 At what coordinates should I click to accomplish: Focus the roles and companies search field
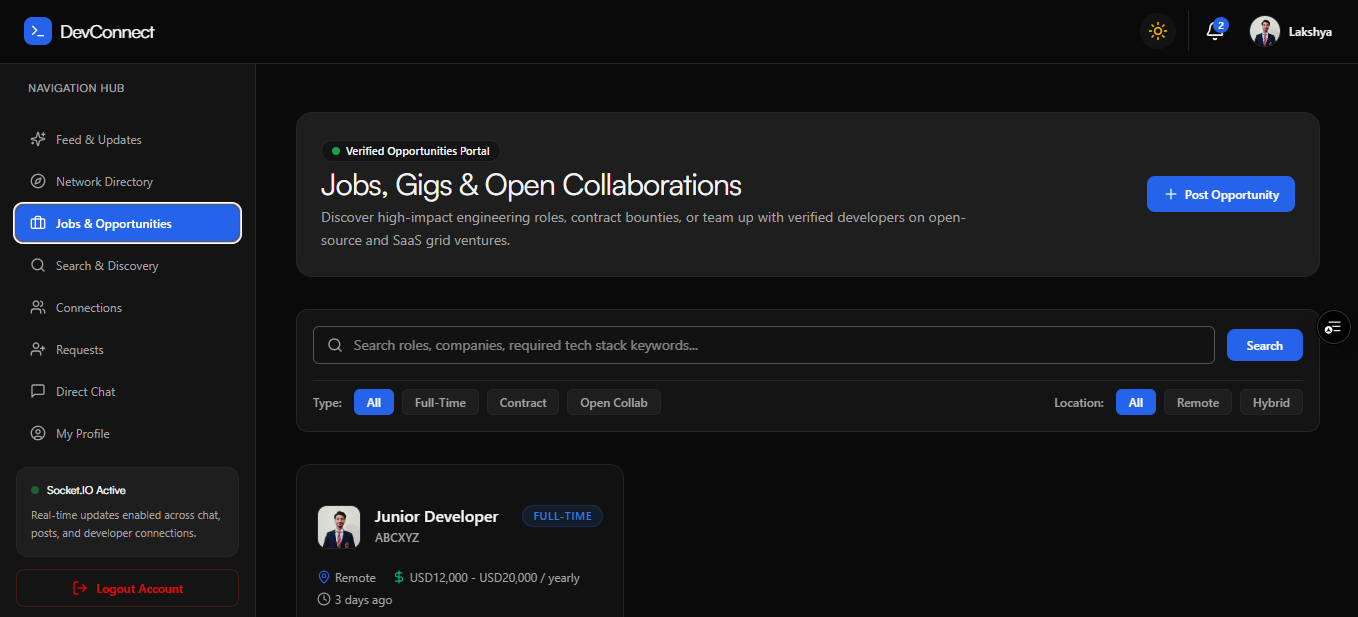[x=764, y=345]
